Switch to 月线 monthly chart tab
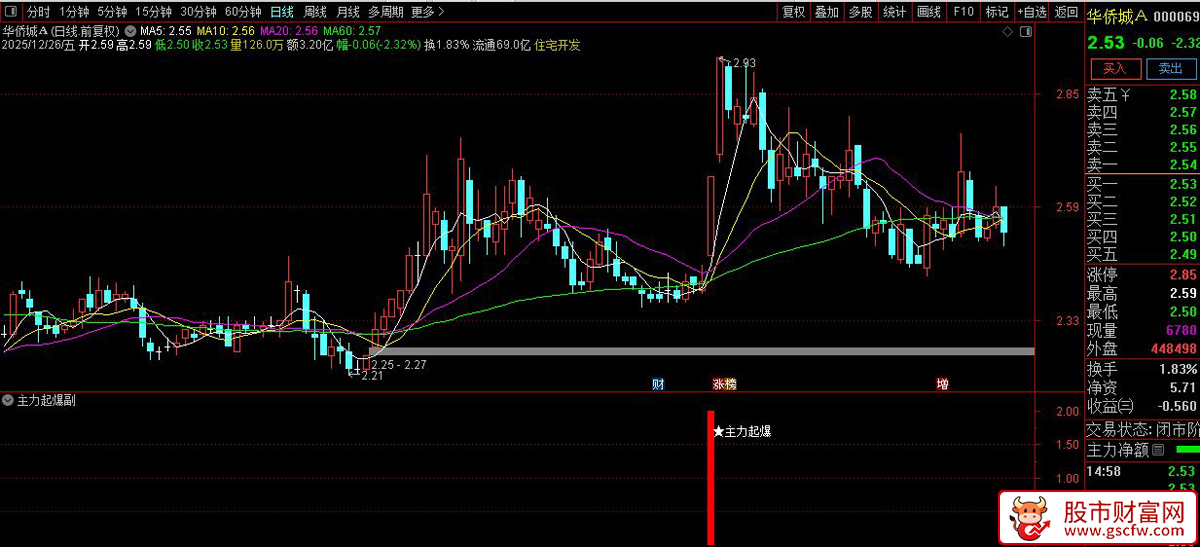The image size is (1200, 547). pyautogui.click(x=348, y=12)
